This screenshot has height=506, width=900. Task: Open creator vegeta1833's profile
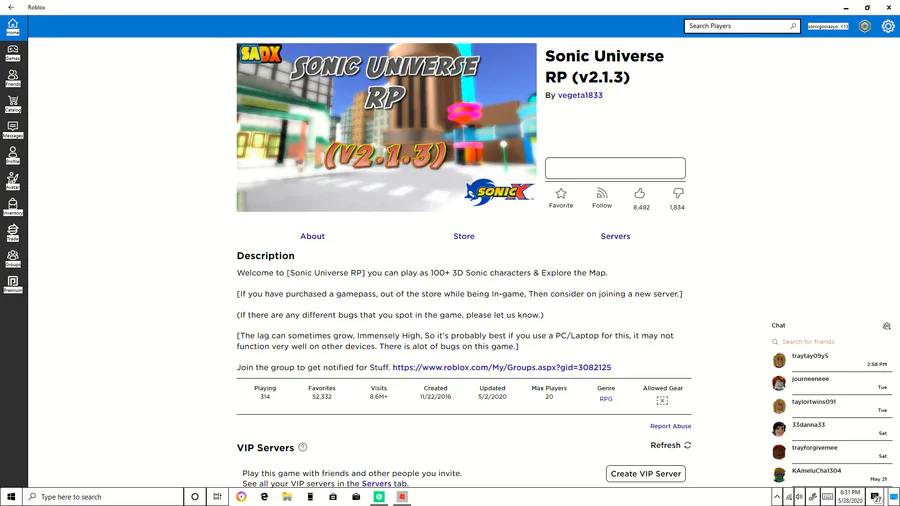coord(580,95)
